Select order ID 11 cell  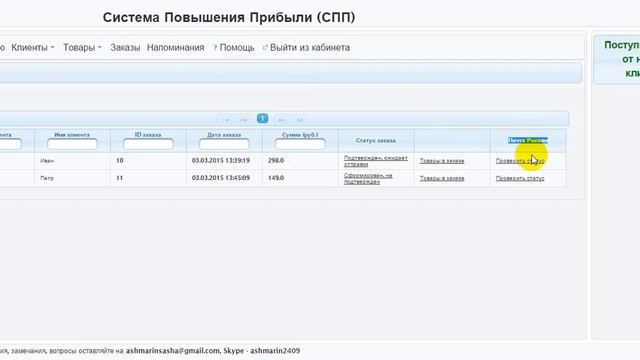click(148, 178)
